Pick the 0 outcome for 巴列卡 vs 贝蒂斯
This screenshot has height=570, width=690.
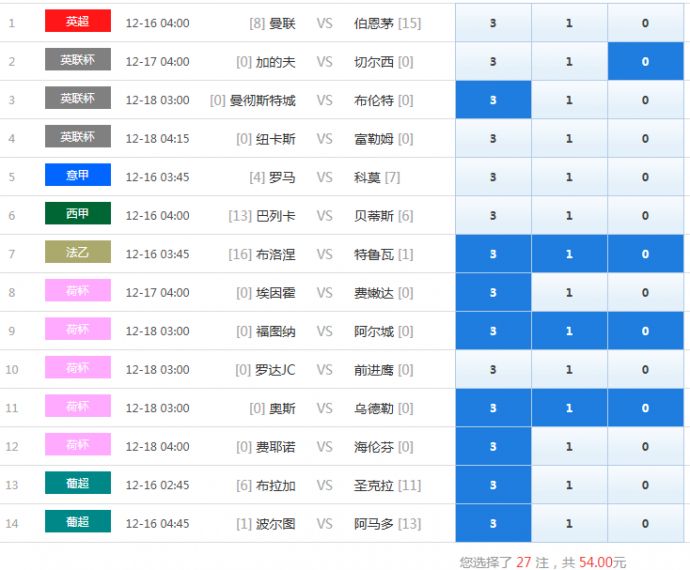(645, 216)
